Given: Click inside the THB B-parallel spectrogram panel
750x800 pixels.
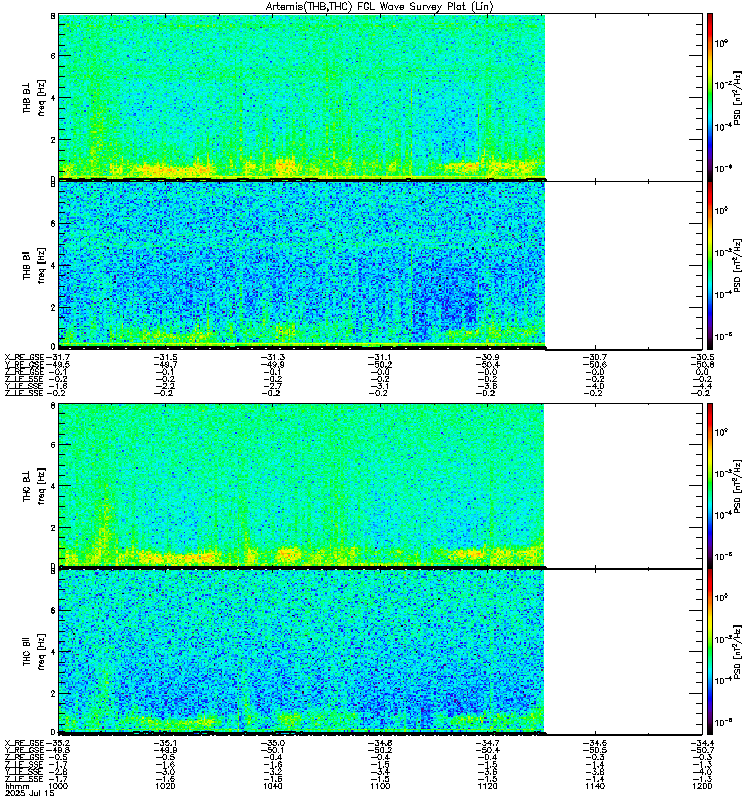Looking at the screenshot, I should 380,265.
